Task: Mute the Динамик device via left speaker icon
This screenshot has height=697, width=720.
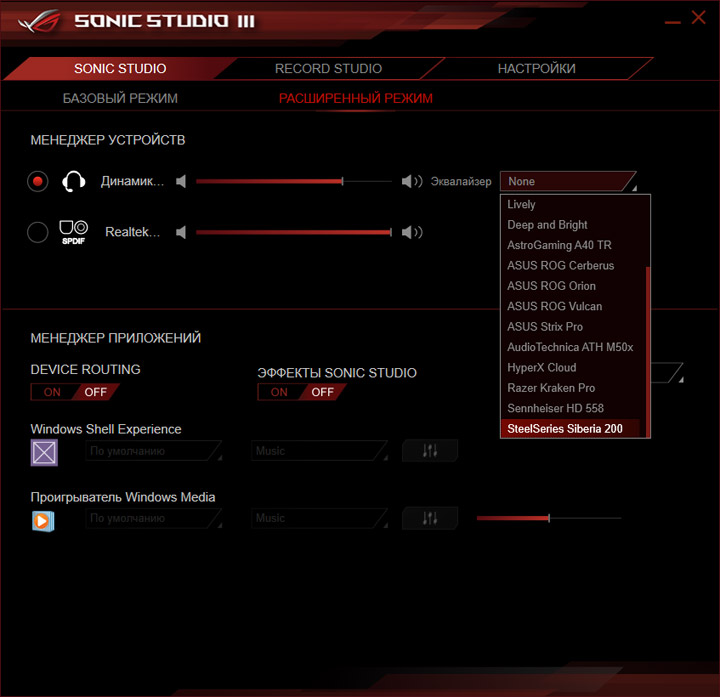Action: coord(181,181)
